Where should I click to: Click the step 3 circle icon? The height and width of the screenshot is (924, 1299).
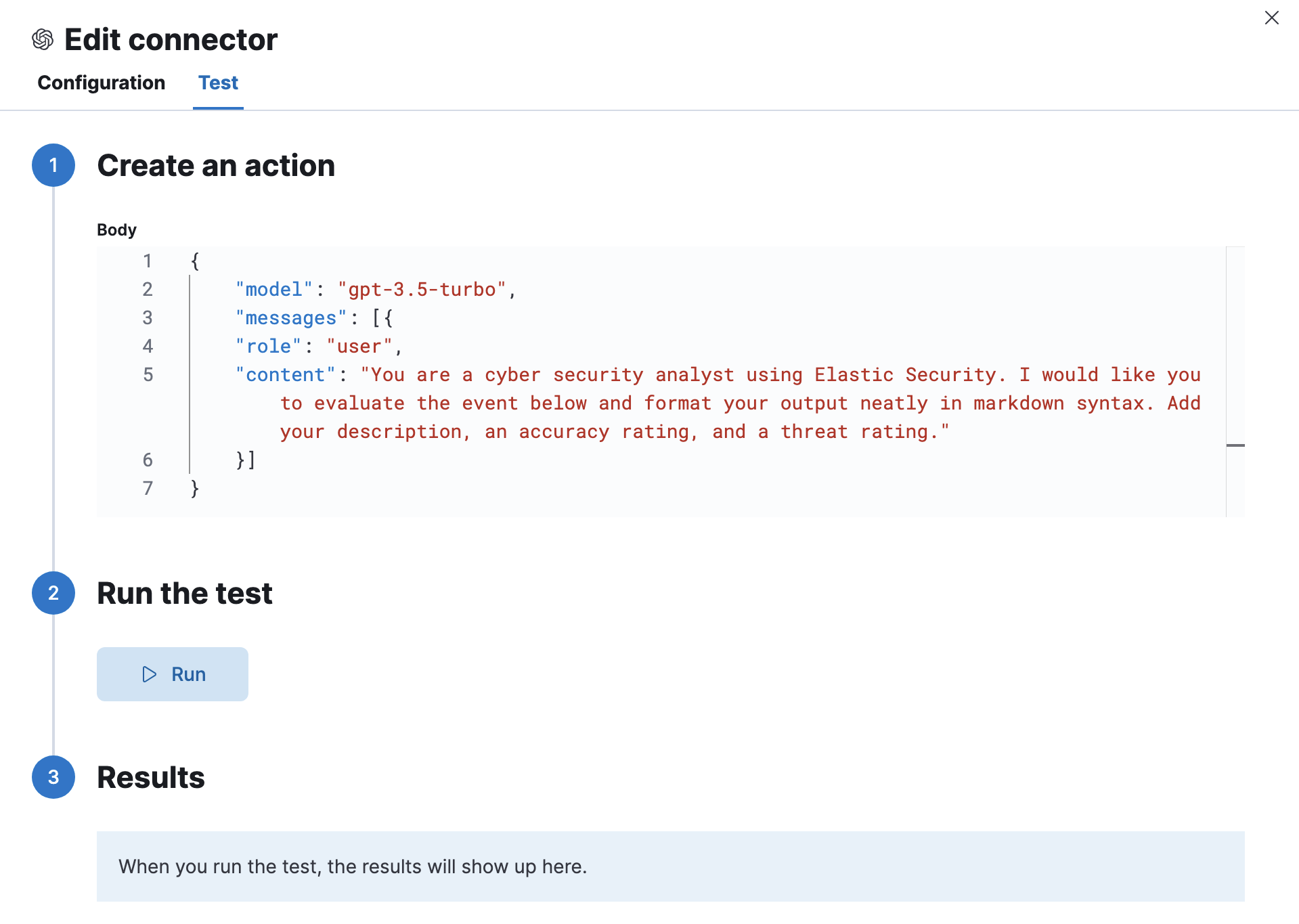pos(53,777)
